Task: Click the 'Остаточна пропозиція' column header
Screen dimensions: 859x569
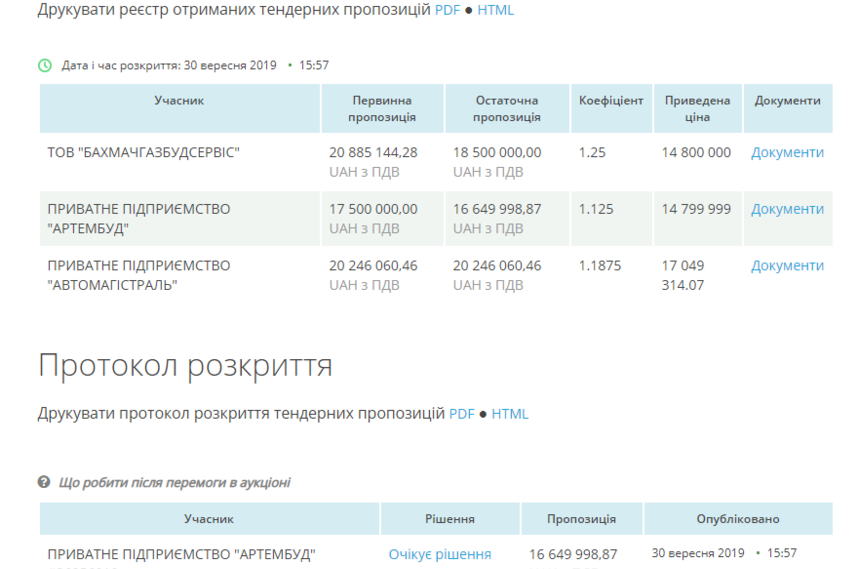Action: (x=506, y=109)
